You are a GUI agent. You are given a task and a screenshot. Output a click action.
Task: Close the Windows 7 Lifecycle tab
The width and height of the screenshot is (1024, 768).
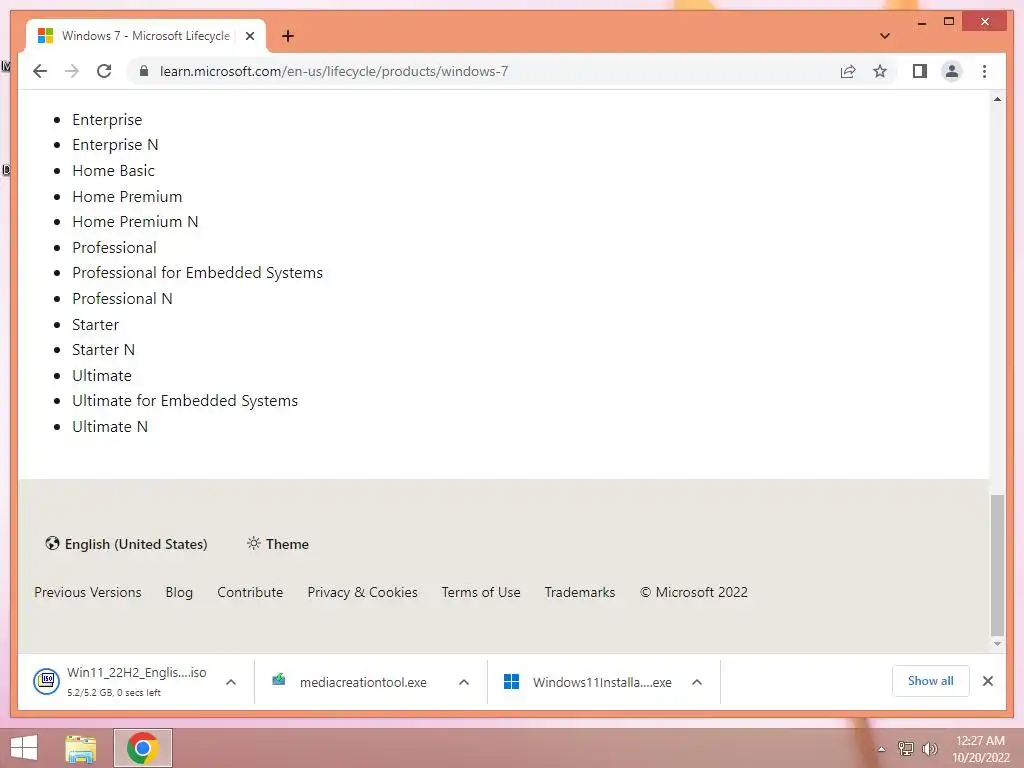click(249, 36)
